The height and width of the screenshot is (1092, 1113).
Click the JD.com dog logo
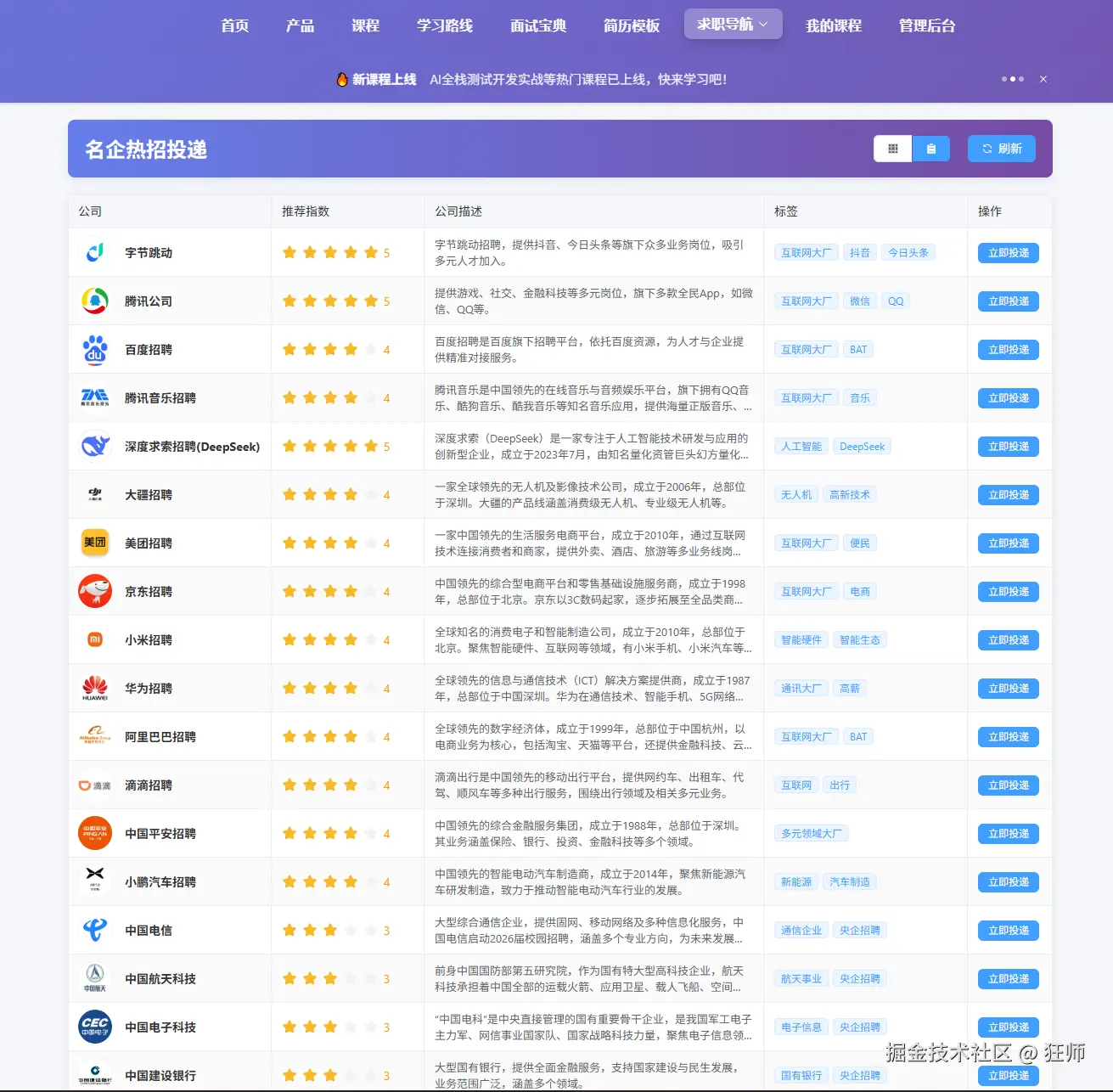[95, 591]
